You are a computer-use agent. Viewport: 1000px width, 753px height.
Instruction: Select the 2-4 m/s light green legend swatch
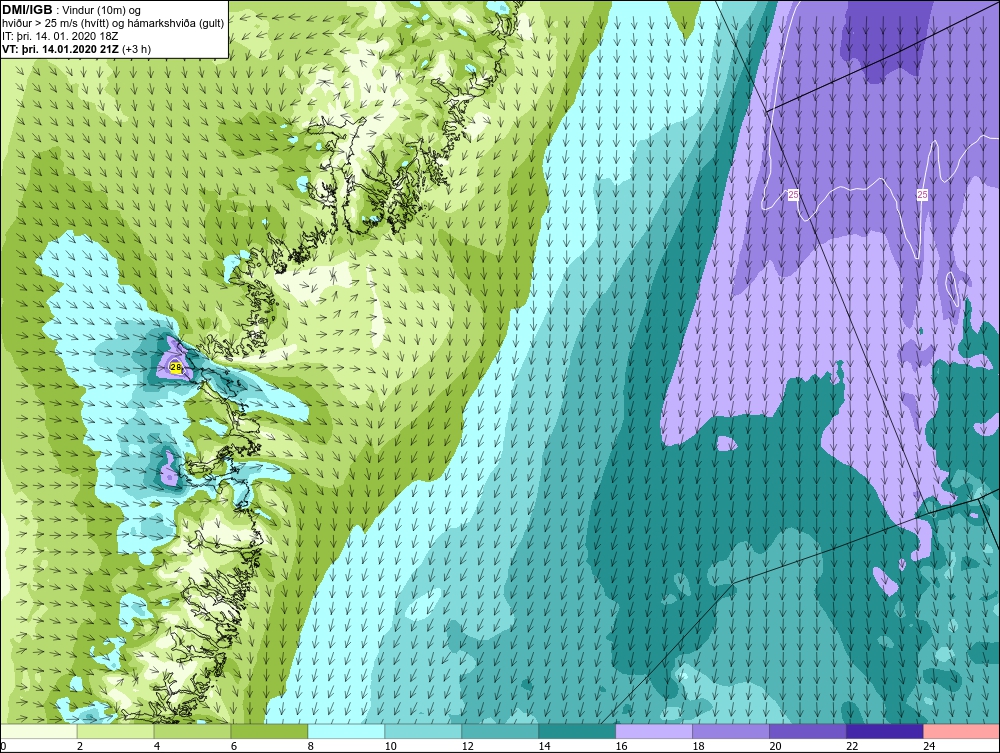[x=115, y=731]
